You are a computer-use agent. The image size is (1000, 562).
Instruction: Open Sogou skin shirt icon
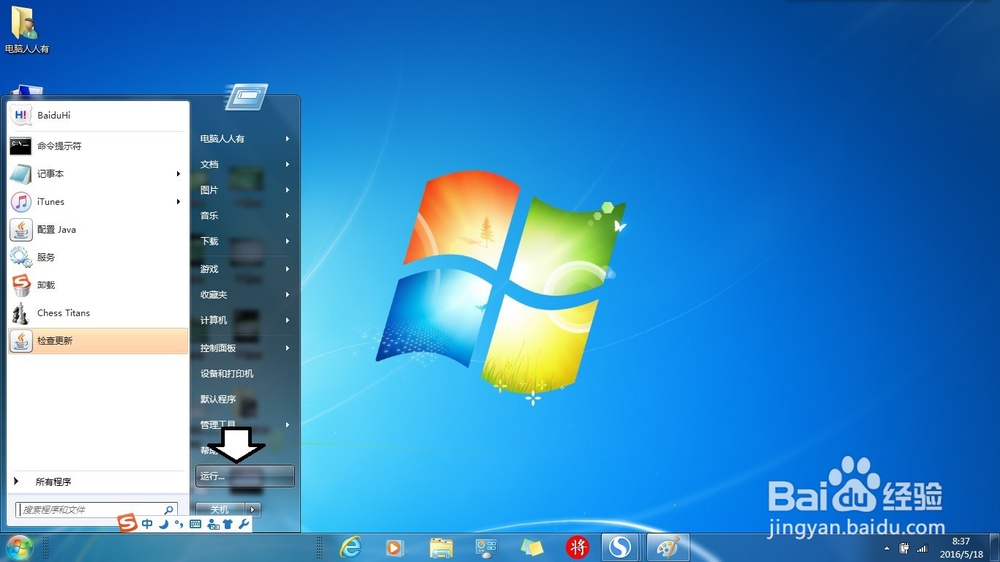coord(228,524)
